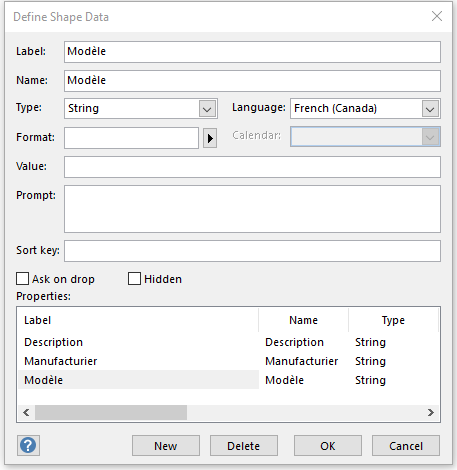The width and height of the screenshot is (457, 470).
Task: Click the Value input field
Action: pos(252,167)
